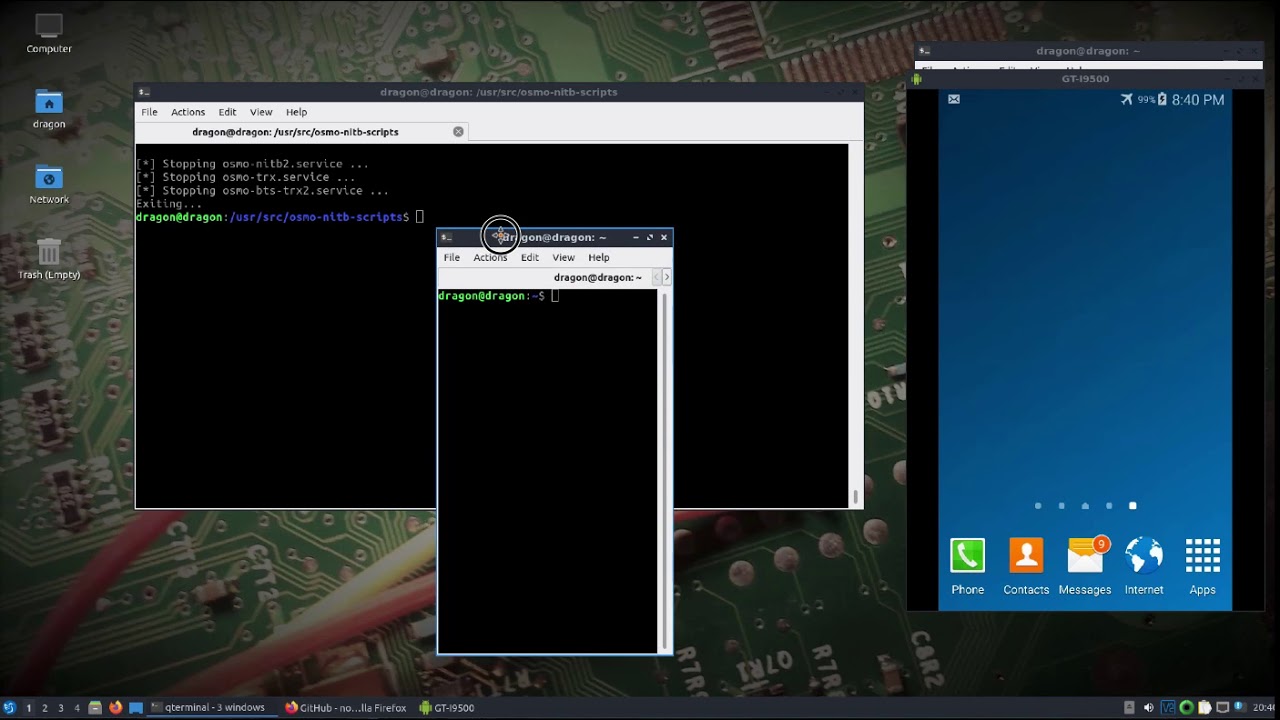Image resolution: width=1280 pixels, height=720 pixels.
Task: Click the blue V2 tray icon
Action: (1168, 708)
